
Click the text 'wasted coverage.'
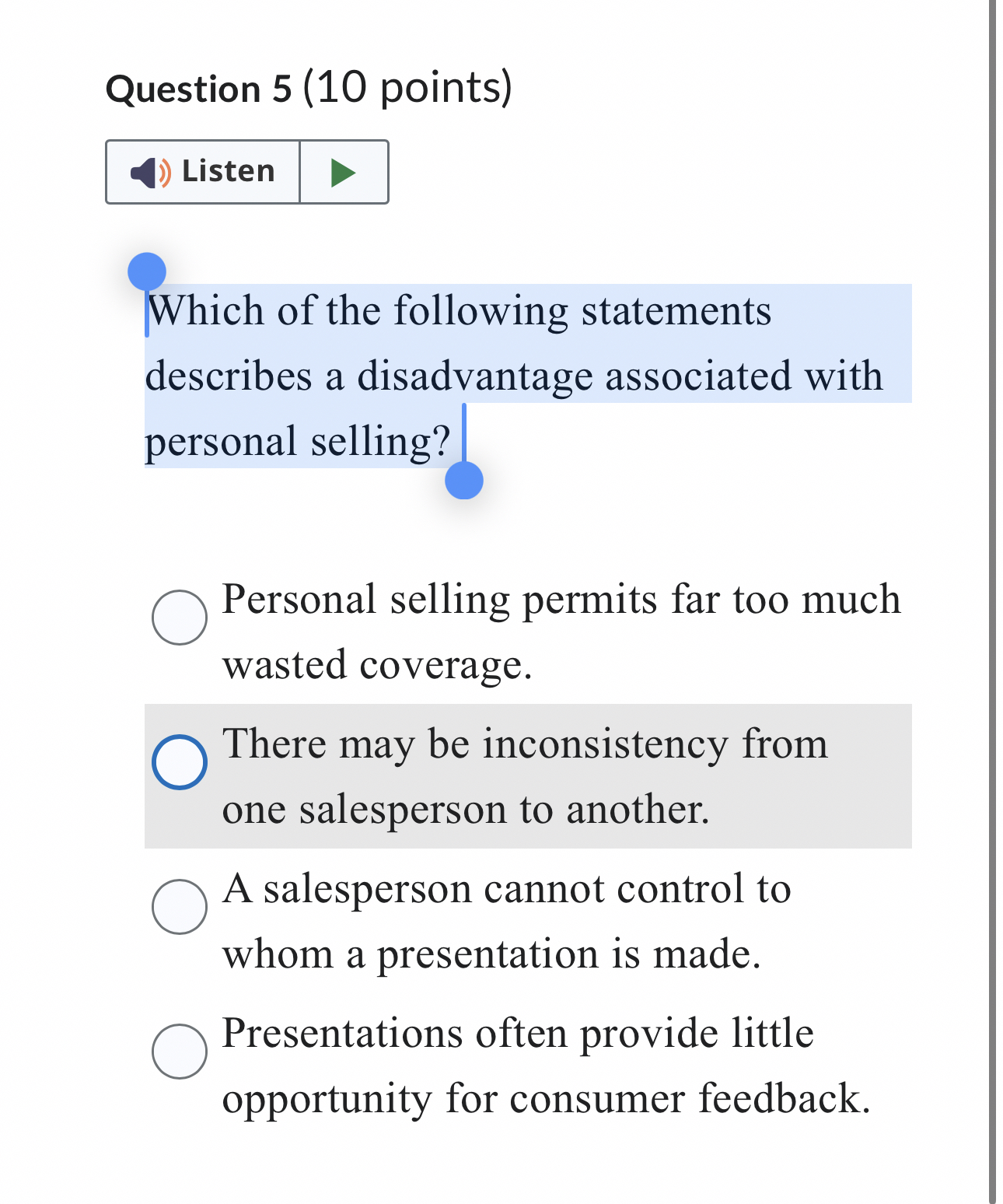click(x=377, y=663)
